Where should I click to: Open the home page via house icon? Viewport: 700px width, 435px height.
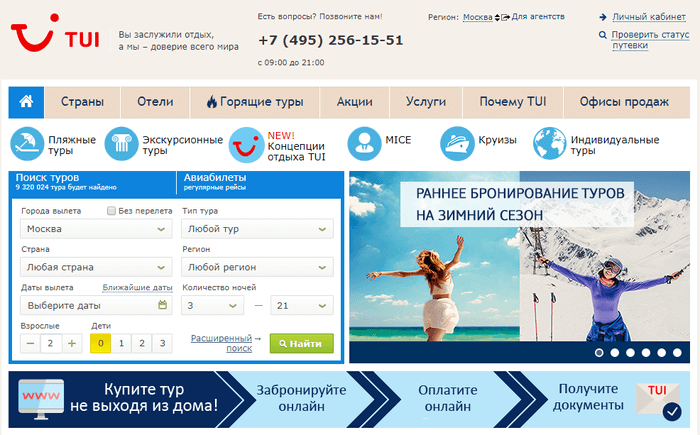27,102
